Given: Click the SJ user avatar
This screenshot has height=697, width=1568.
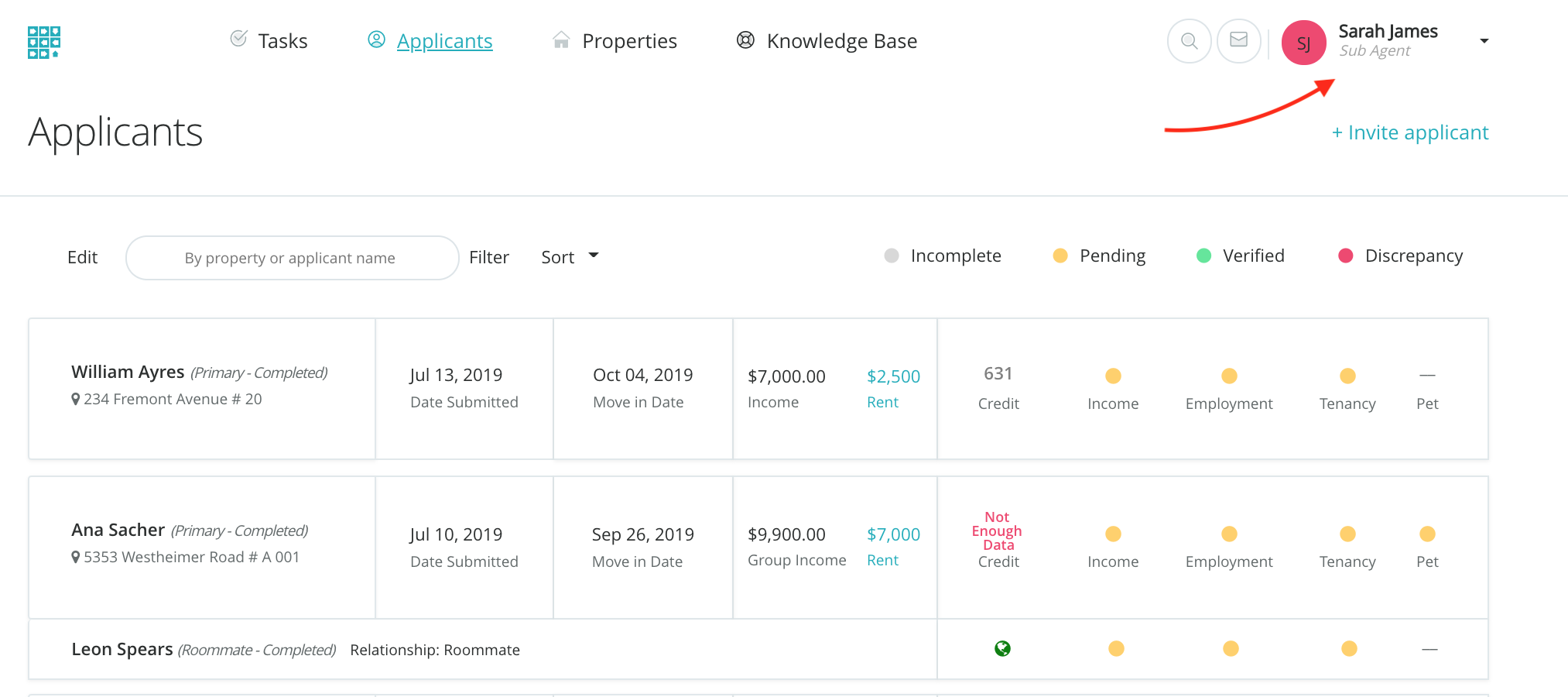Looking at the screenshot, I should 1303,43.
